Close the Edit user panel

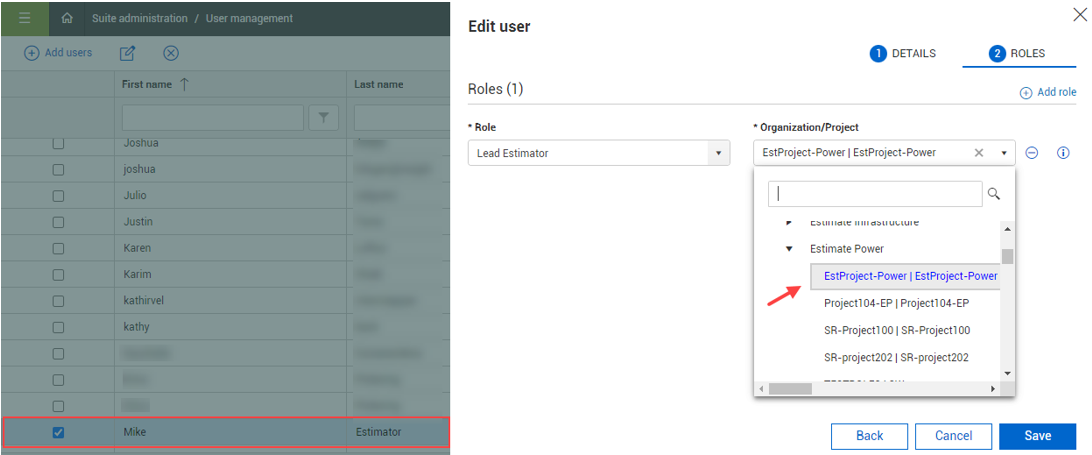pyautogui.click(x=1080, y=15)
